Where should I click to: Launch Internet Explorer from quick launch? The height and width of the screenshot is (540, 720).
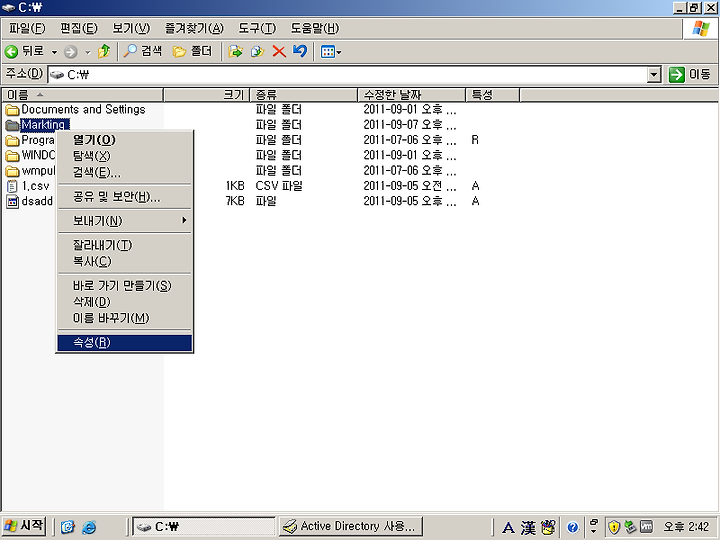[89, 527]
